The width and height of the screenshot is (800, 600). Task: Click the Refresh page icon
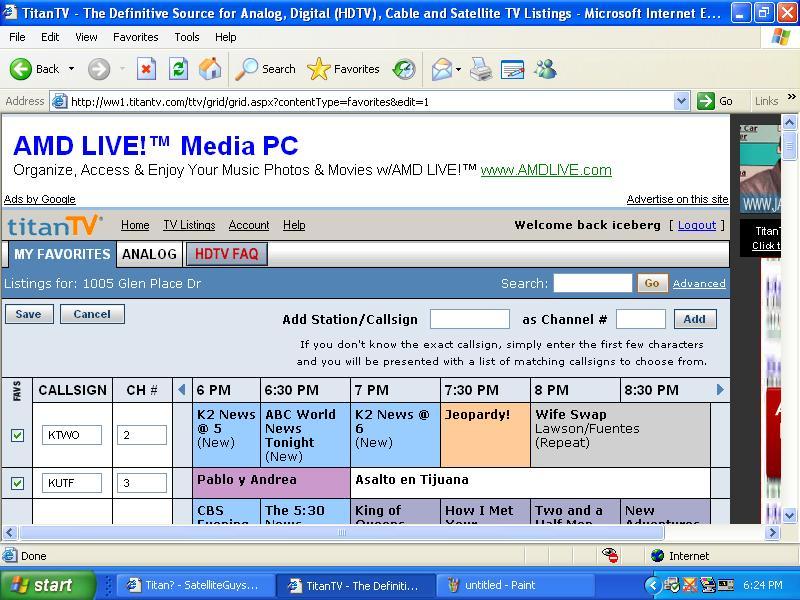[x=178, y=69]
